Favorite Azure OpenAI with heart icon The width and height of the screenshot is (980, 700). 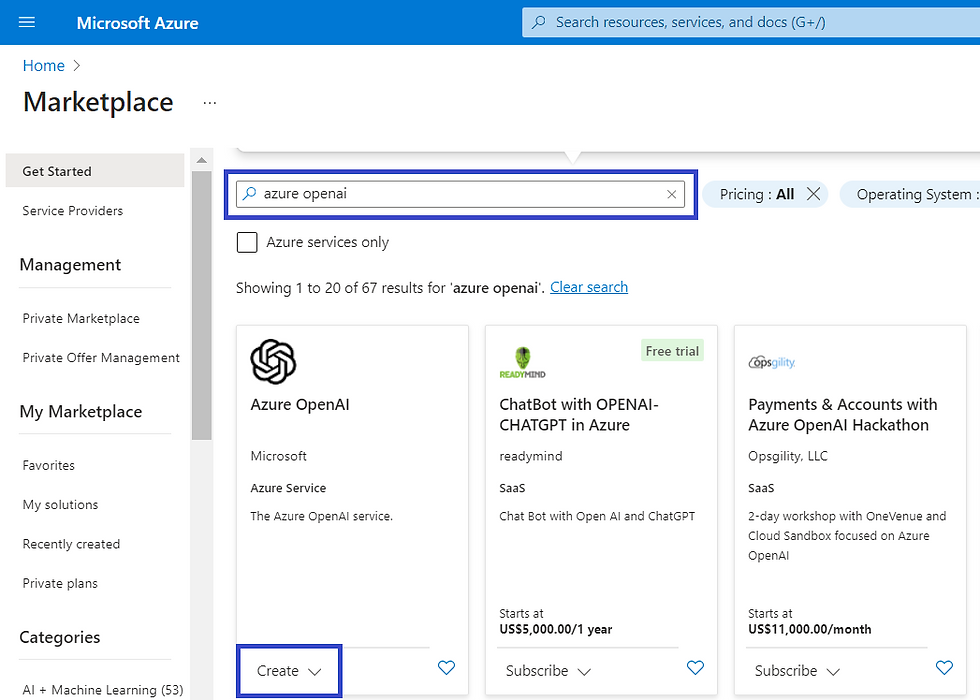(x=446, y=668)
